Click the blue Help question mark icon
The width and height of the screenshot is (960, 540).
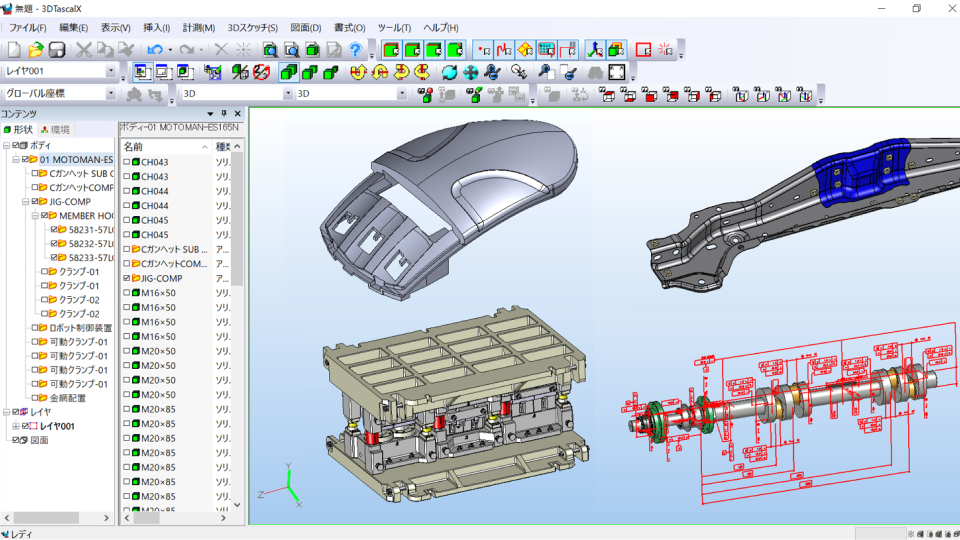point(355,49)
